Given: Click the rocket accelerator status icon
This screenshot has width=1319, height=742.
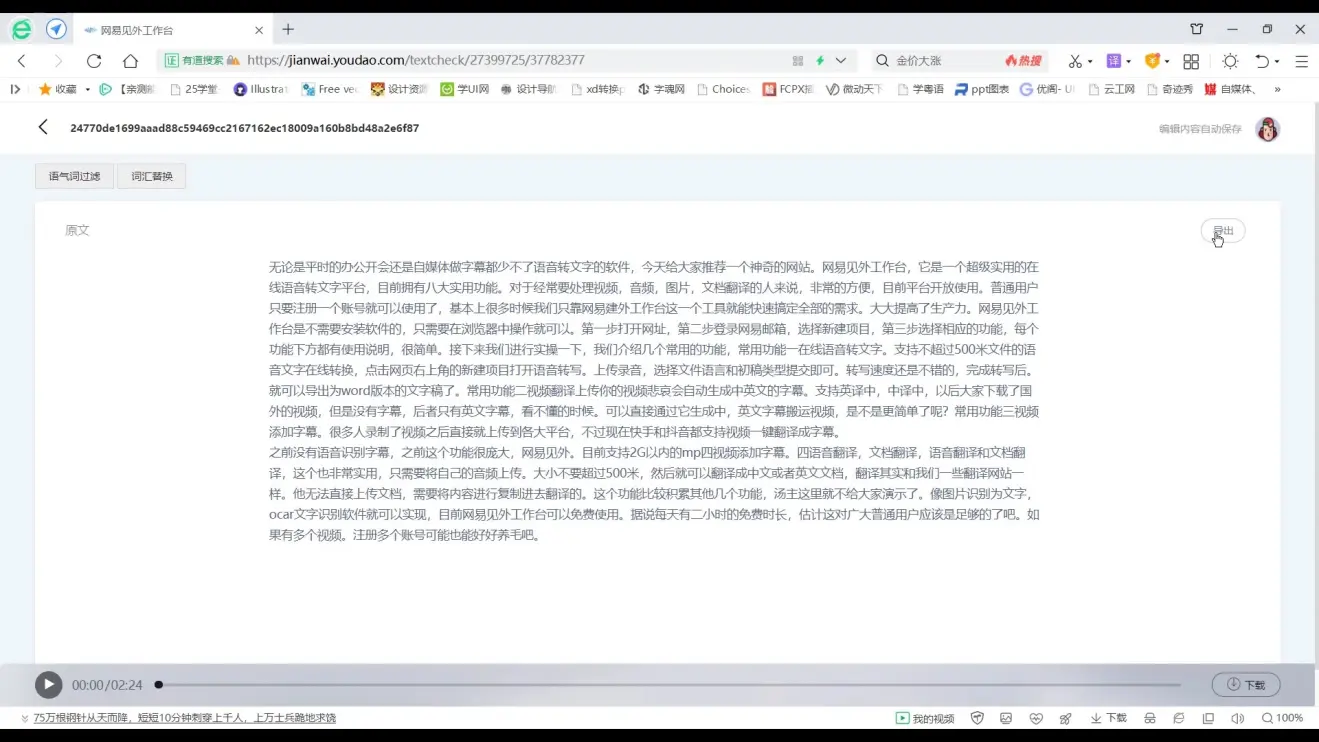Looking at the screenshot, I should [x=1065, y=718].
